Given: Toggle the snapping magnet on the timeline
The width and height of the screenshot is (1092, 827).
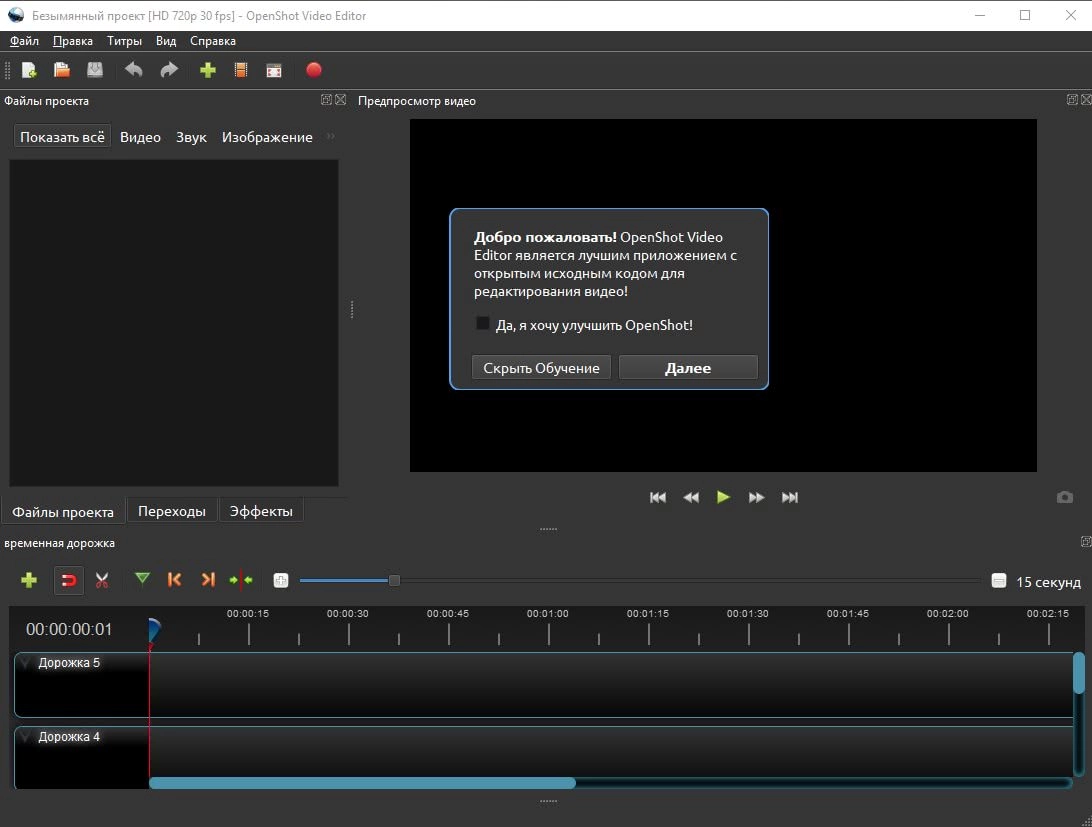Looking at the screenshot, I should [x=69, y=580].
